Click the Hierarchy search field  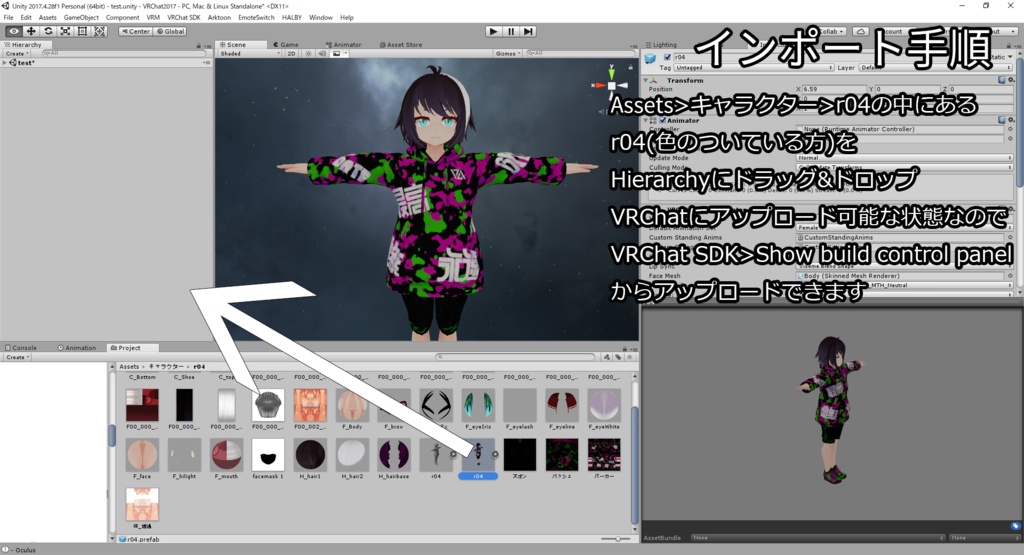124,54
